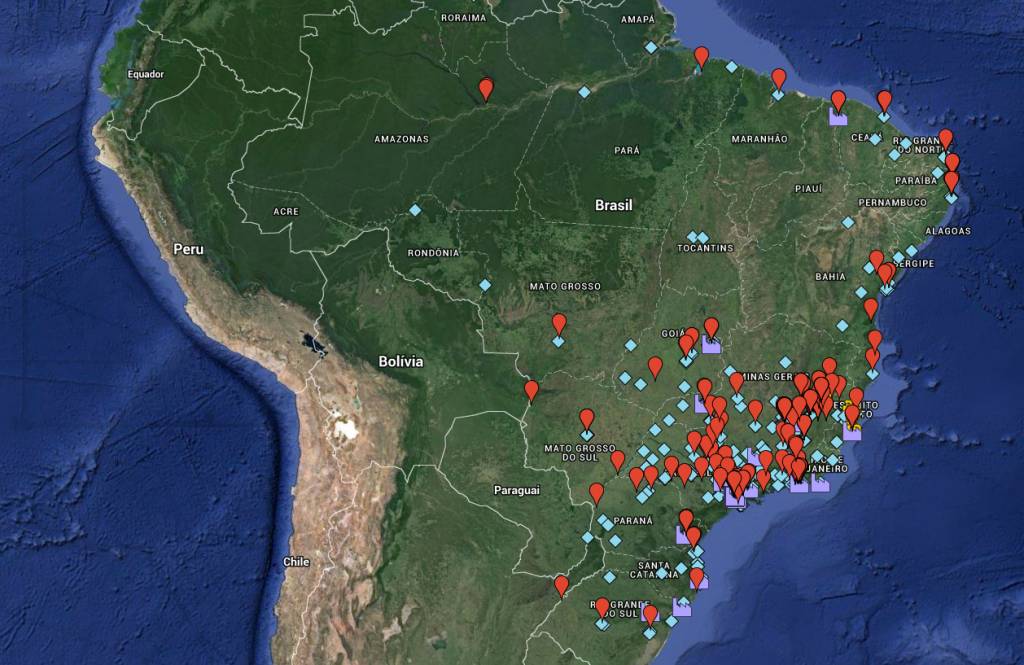The image size is (1024, 665).
Task: Click the blue diamond west of Mato Grosso label
Action: 485,285
